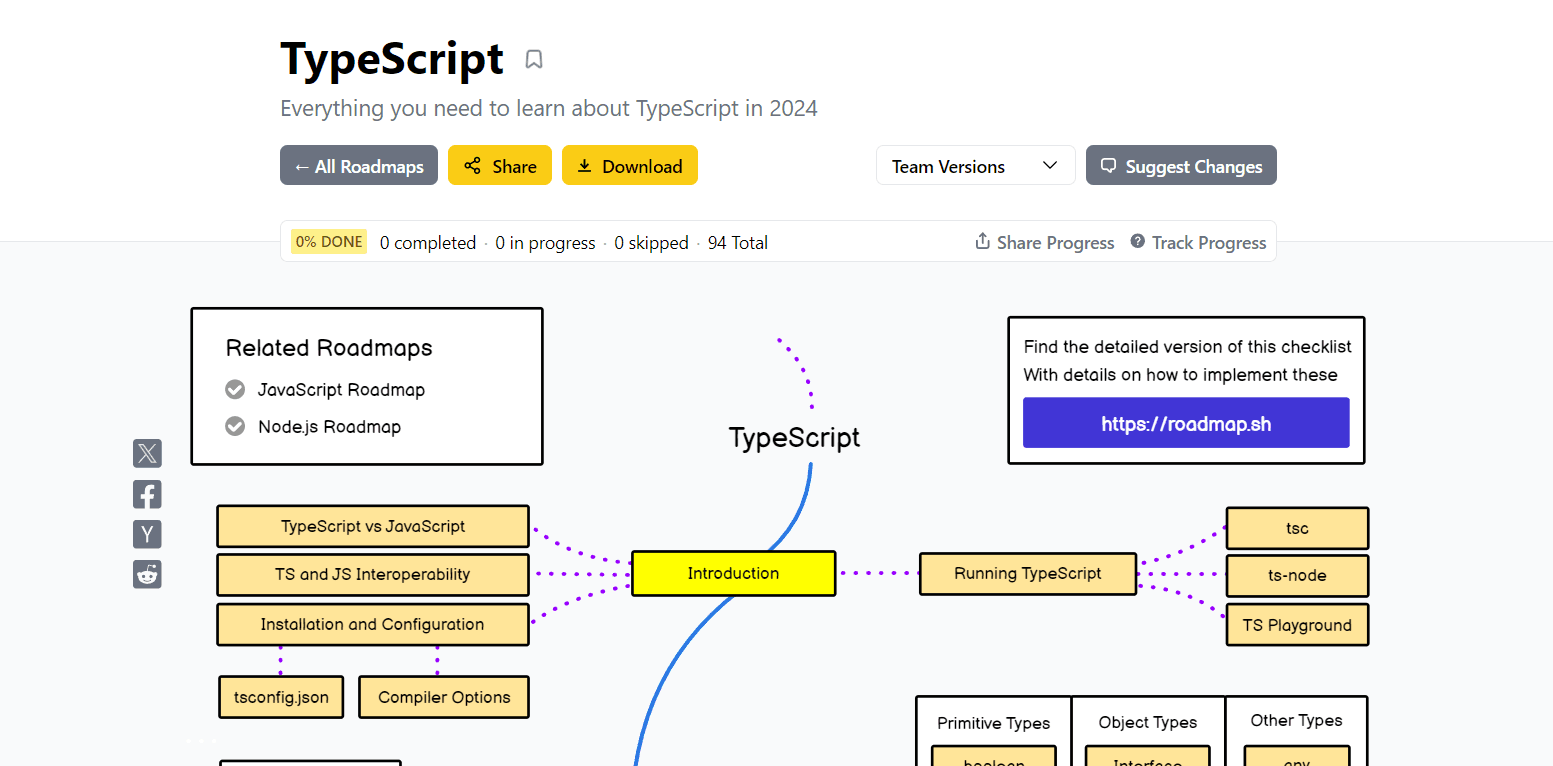This screenshot has height=766, width=1553.
Task: Open the tsconfig.json topic node
Action: tap(281, 697)
